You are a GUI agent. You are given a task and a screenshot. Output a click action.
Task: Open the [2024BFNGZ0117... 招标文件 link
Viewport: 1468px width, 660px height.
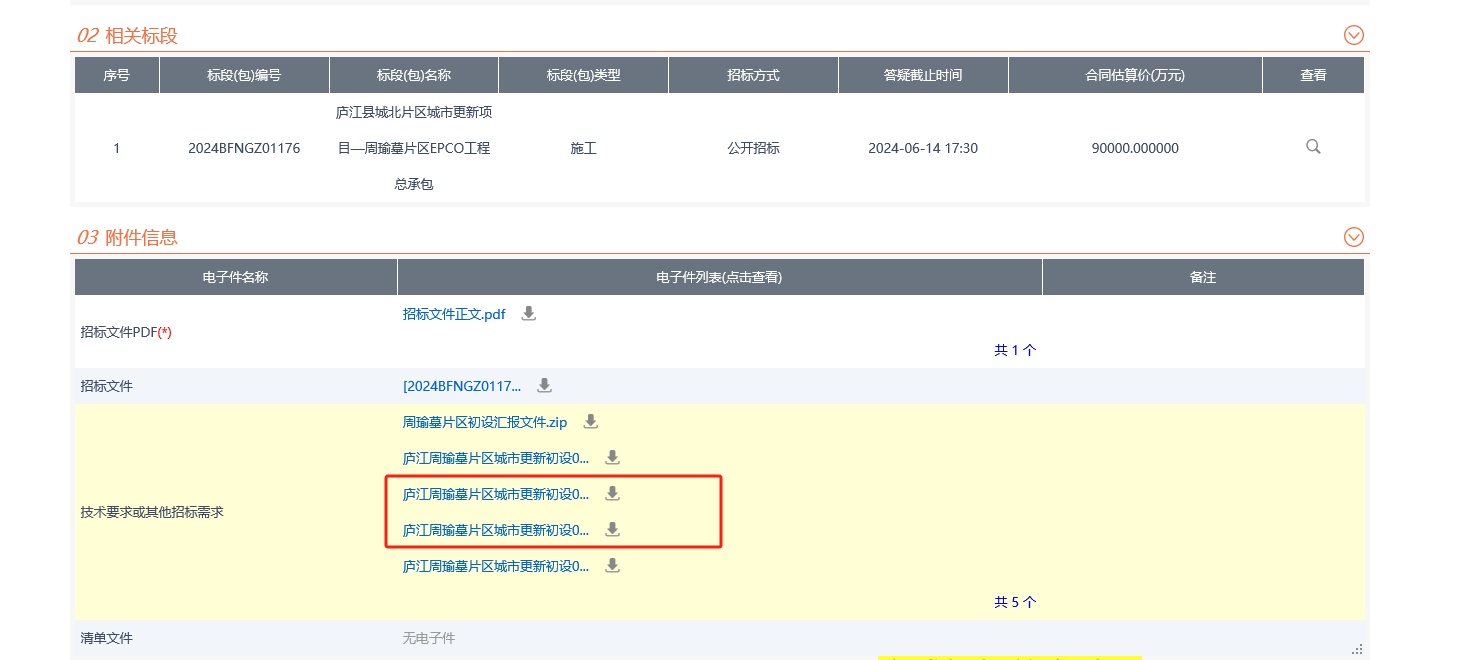click(462, 386)
